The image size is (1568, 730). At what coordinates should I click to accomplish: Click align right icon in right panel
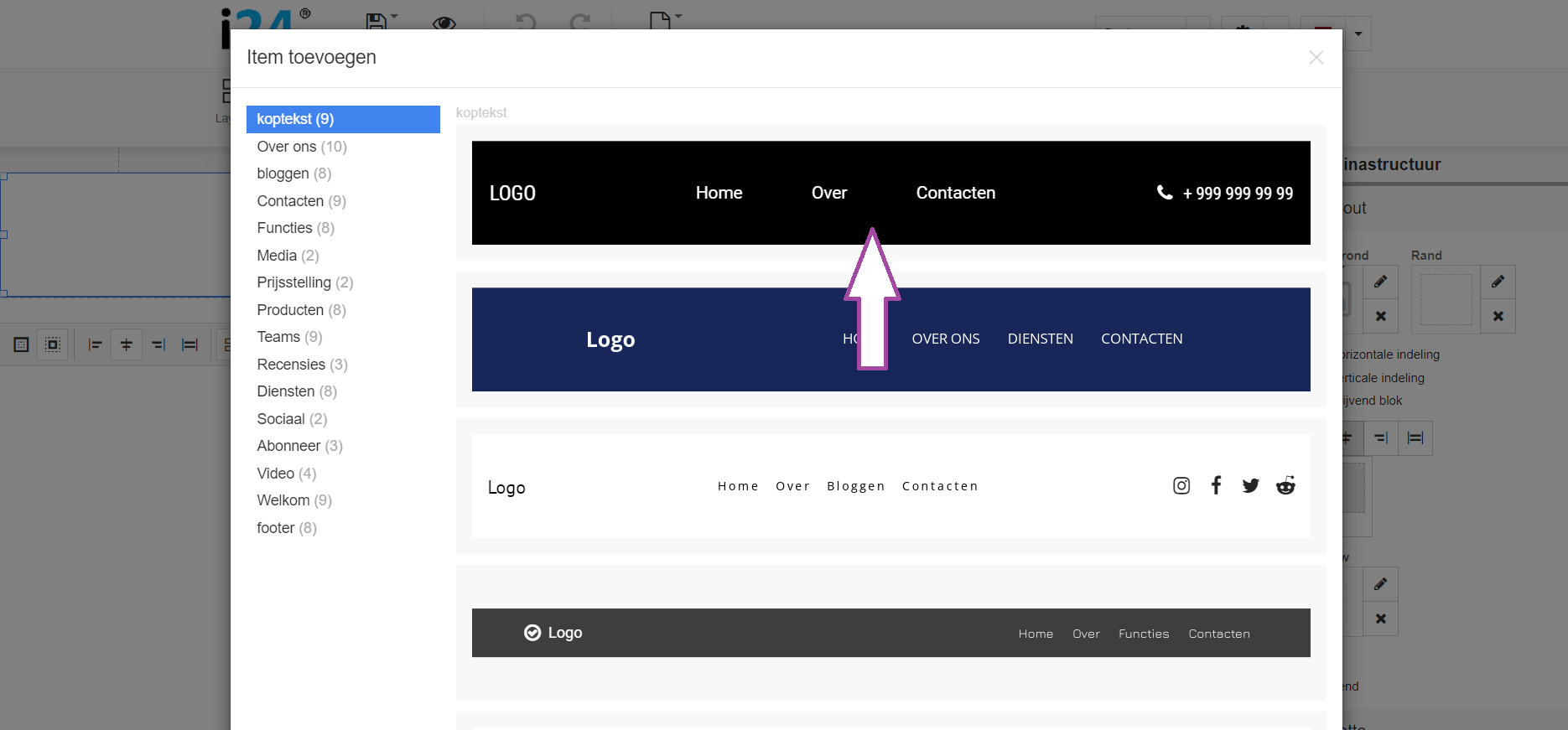[1381, 438]
